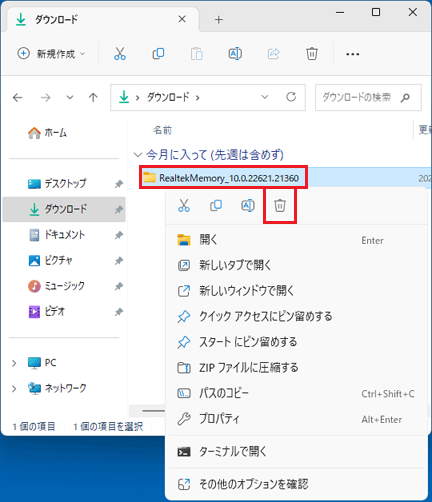Screen dimensions: 432x502
Task: Choose スタート にピン留めする
Action: pyautogui.click(x=296, y=342)
